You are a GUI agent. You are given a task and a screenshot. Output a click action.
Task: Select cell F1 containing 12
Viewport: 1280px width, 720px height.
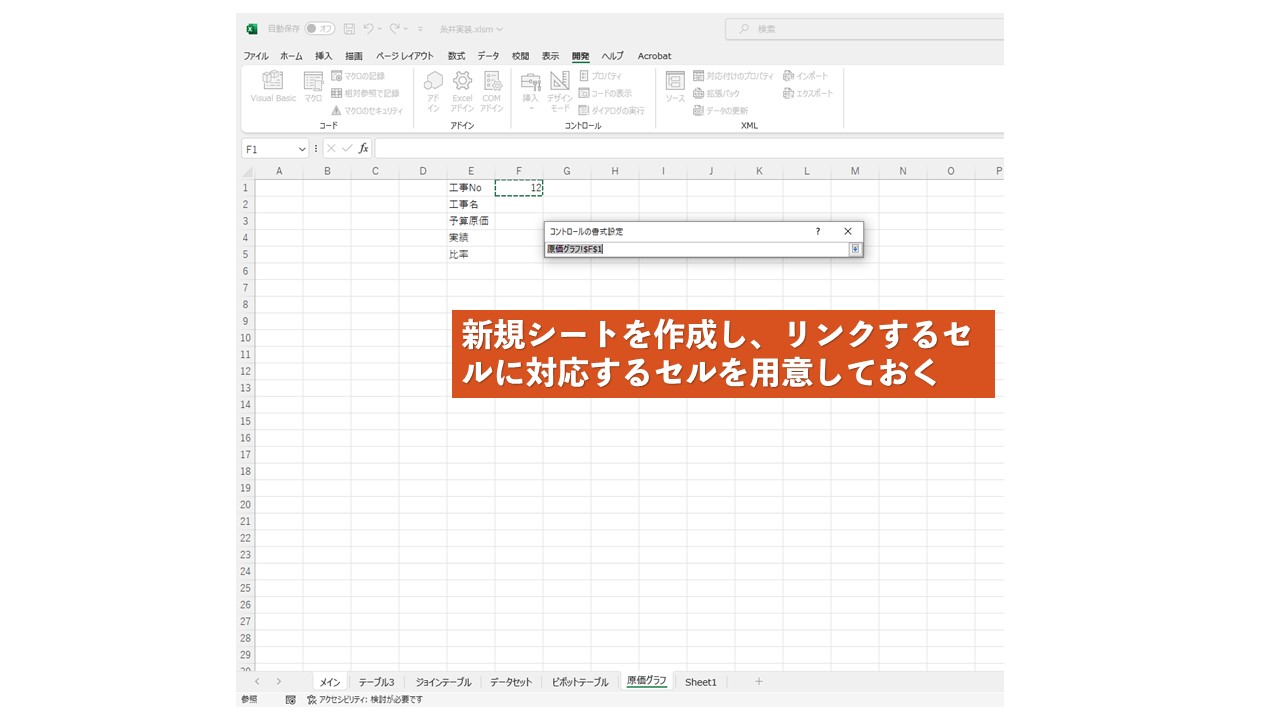click(x=519, y=188)
